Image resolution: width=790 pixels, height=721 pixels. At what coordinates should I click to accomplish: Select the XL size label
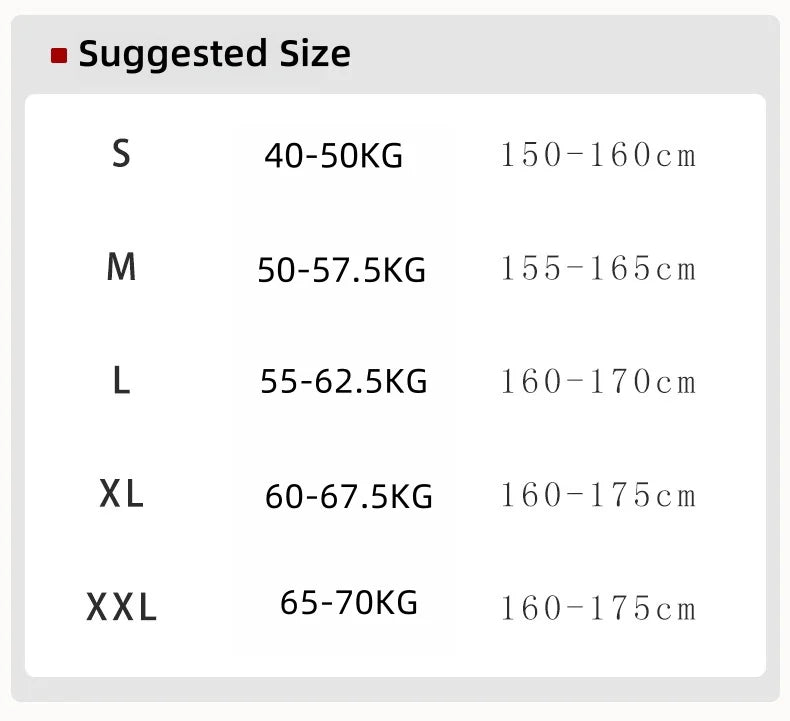tap(121, 494)
